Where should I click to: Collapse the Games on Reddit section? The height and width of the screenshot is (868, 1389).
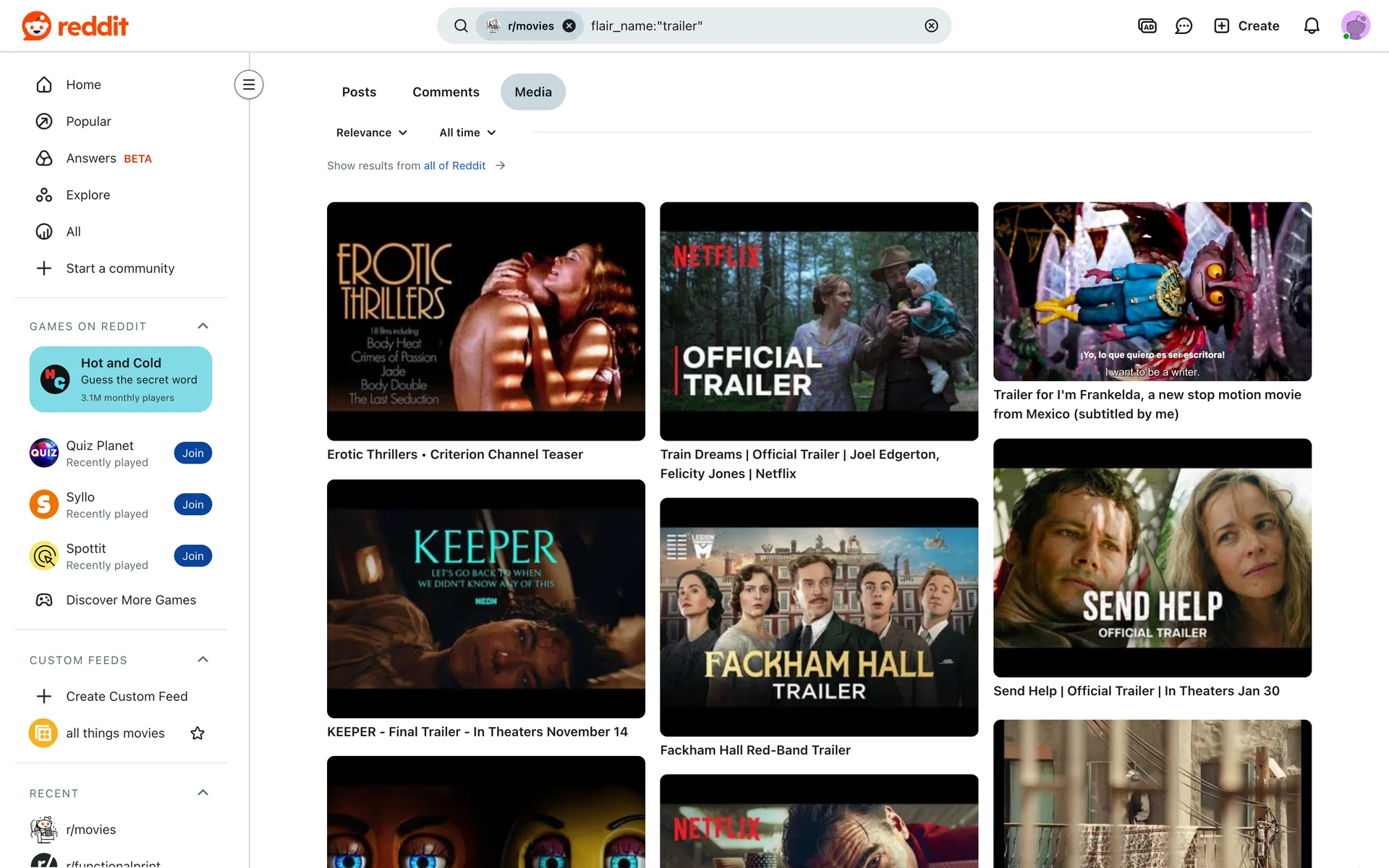point(203,326)
